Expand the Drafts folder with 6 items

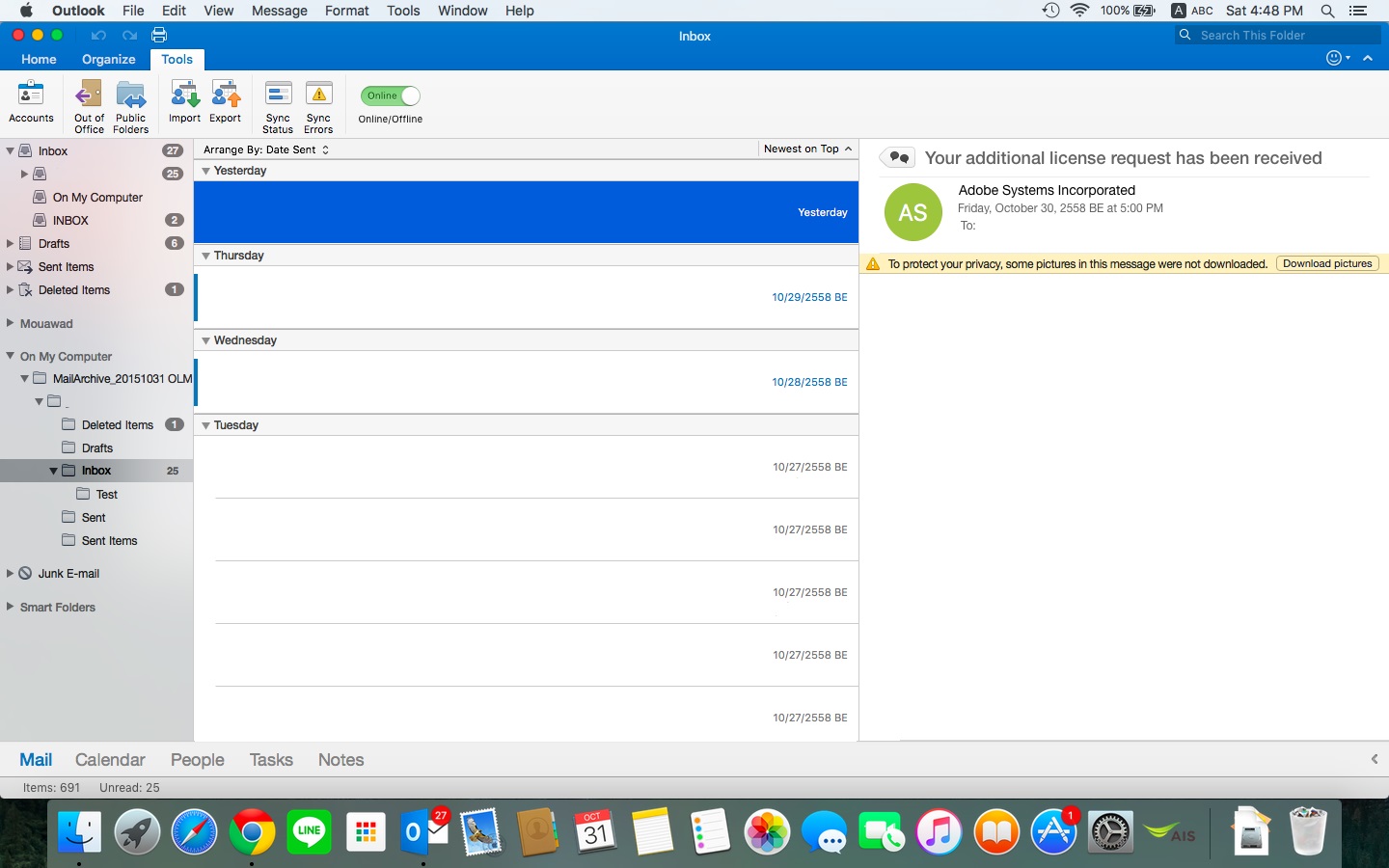click(10, 243)
